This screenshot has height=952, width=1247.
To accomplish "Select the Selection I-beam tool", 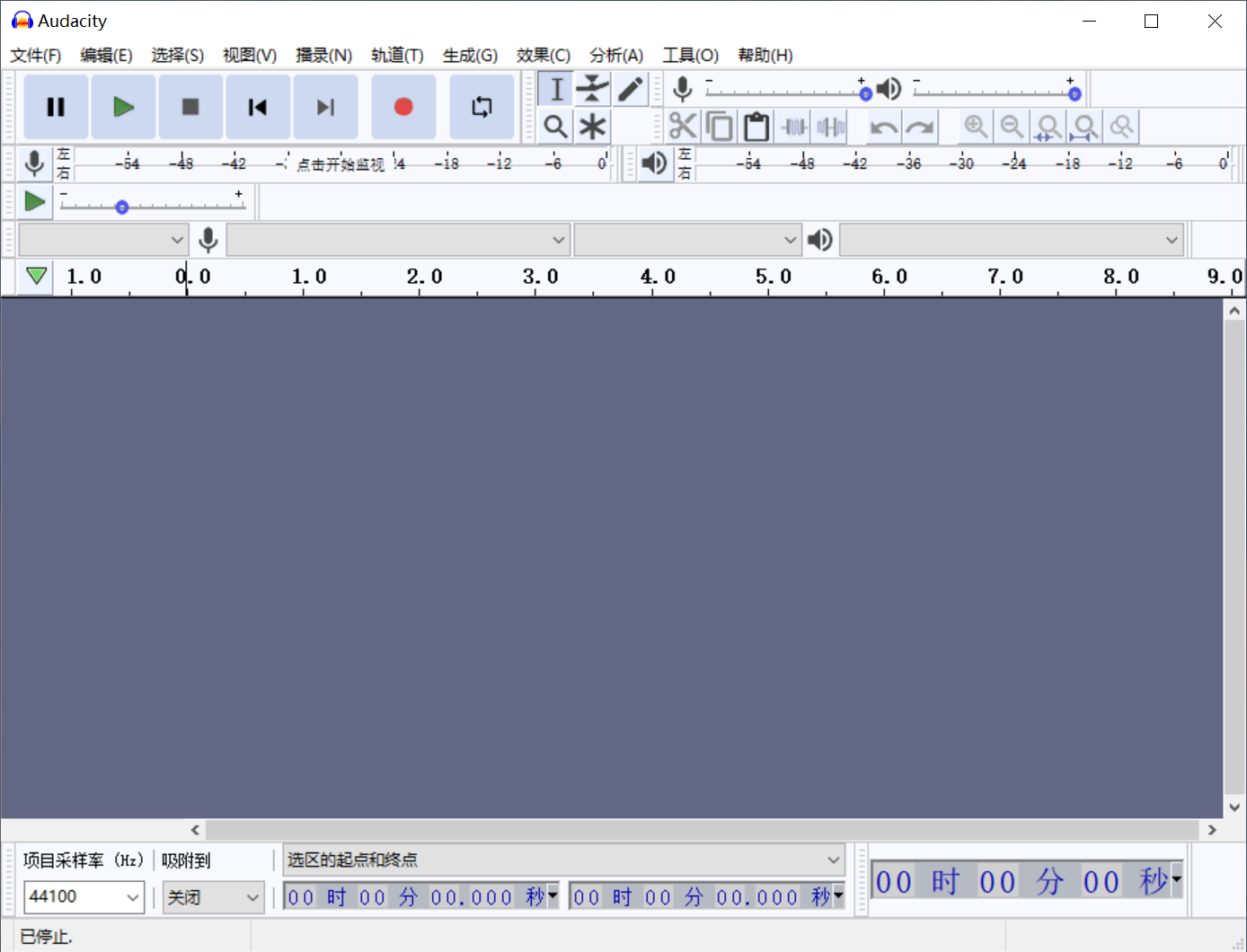I will click(556, 89).
